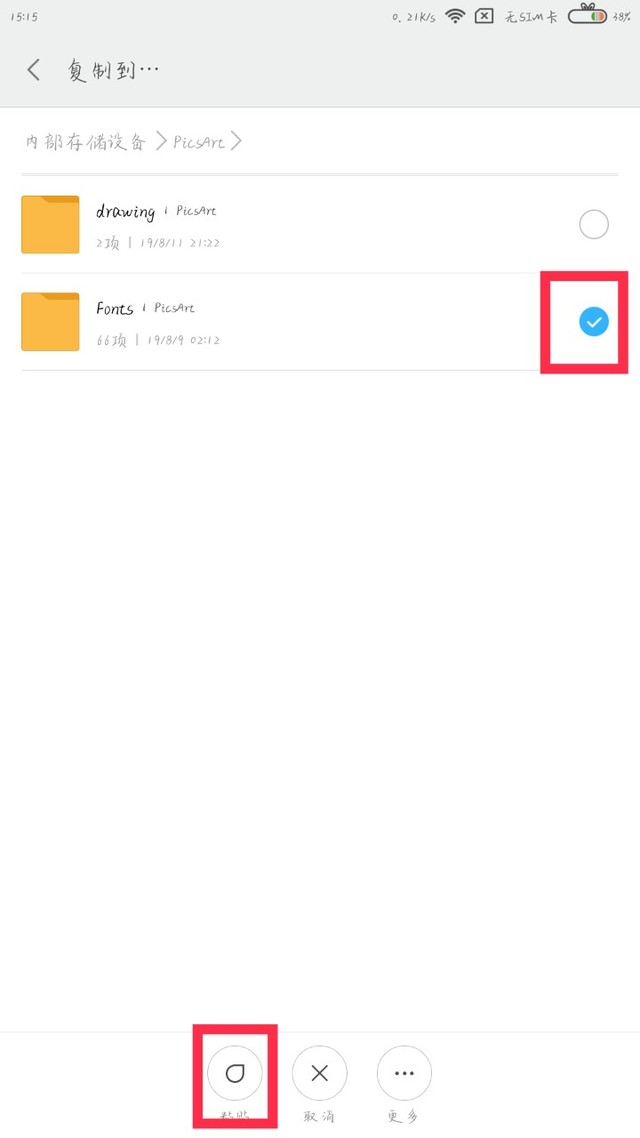This screenshot has height=1138, width=640.
Task: Tap the chevron after PicsArt breadcrumb
Action: [x=236, y=141]
